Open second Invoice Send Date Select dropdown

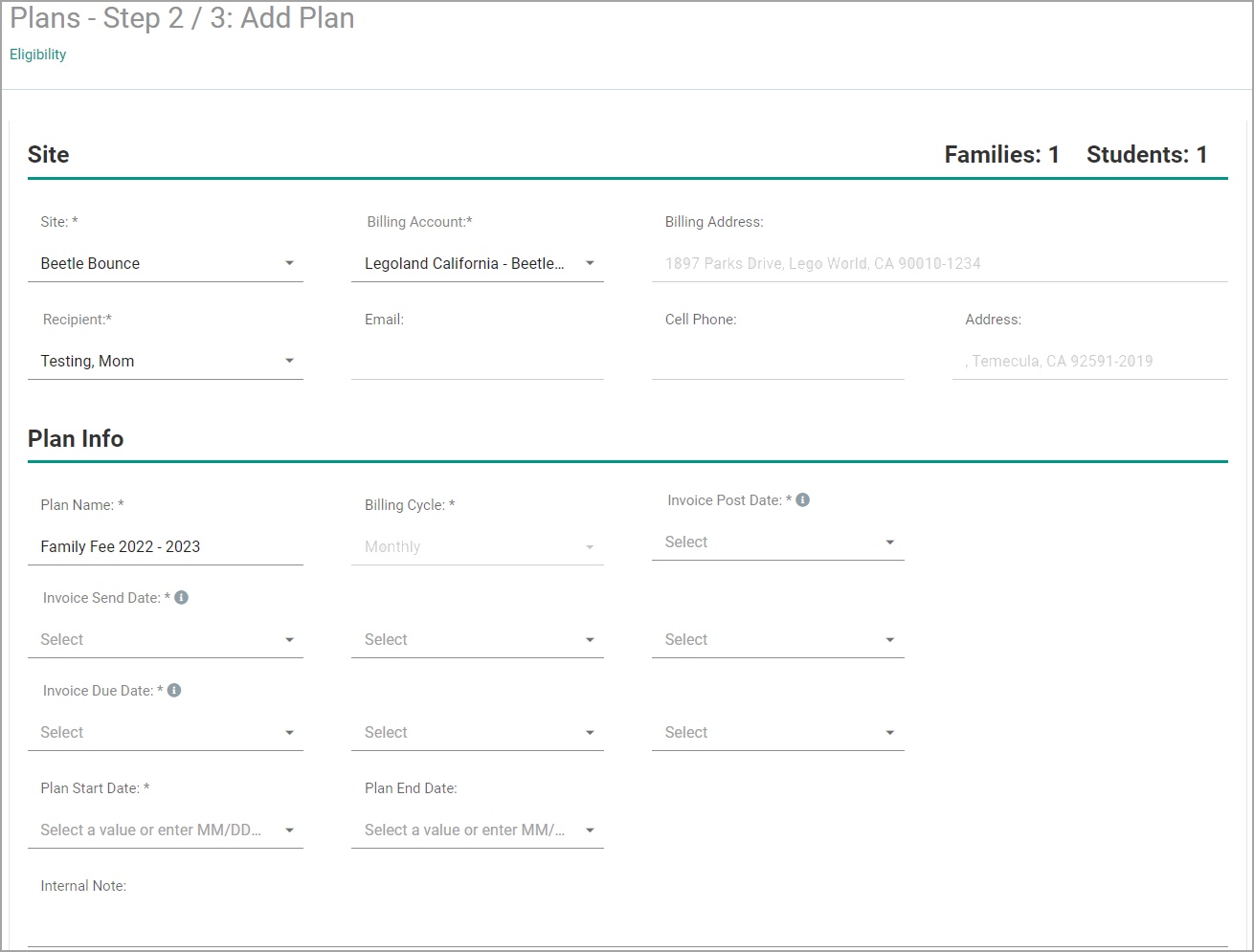tap(478, 639)
